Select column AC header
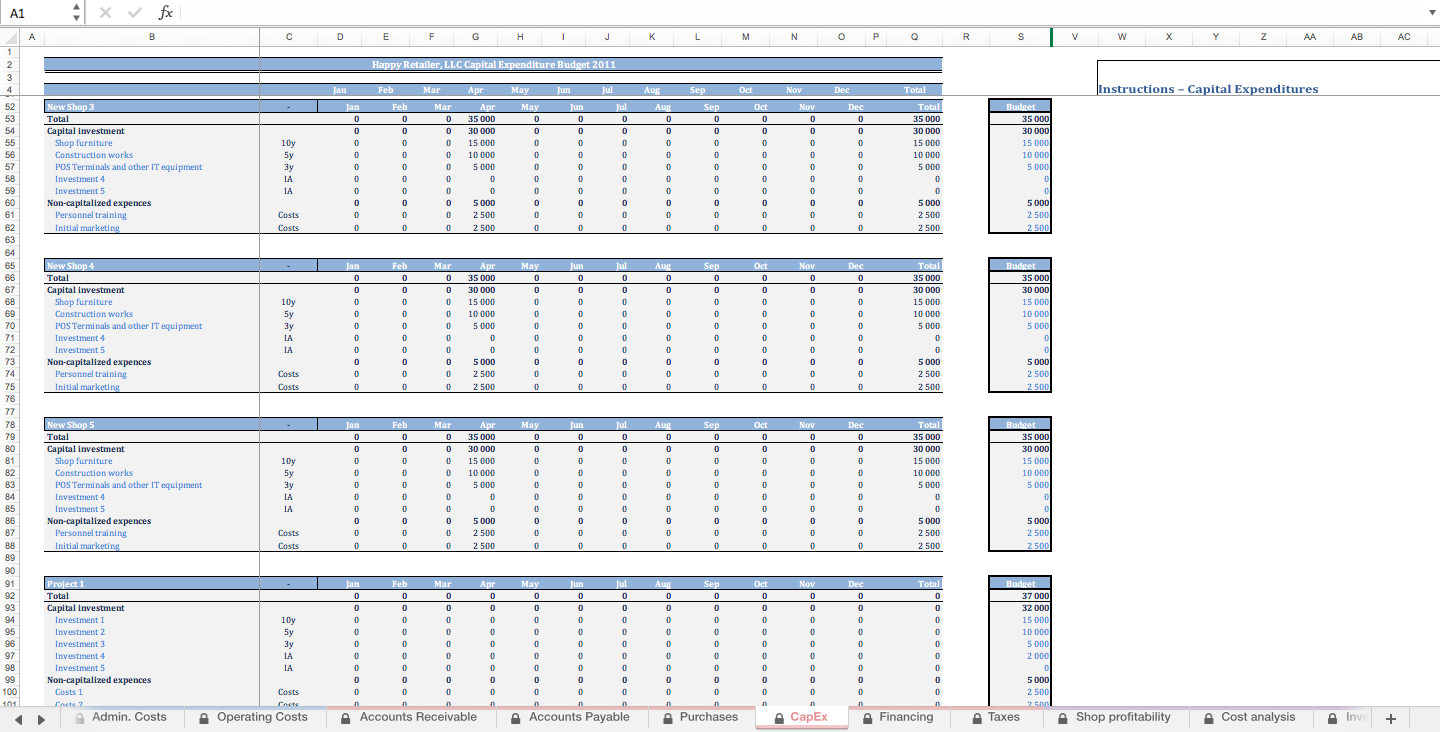The width and height of the screenshot is (1440, 732). [1404, 37]
